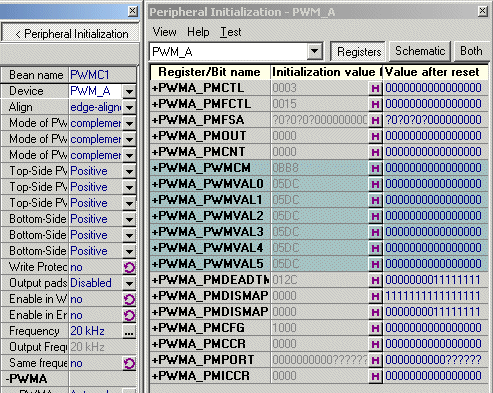Open the Device PWM_A dropdown arrow
The height and width of the screenshot is (393, 493).
pos(129,91)
